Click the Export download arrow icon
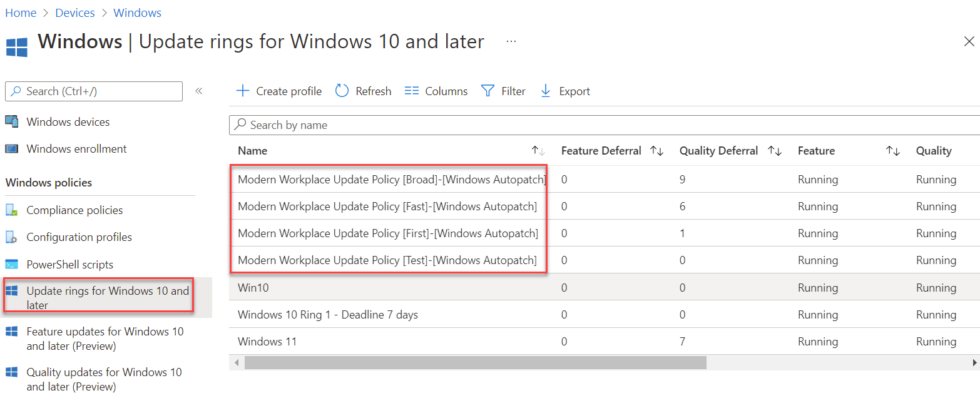Screen dimensions: 980x393 [x=545, y=91]
